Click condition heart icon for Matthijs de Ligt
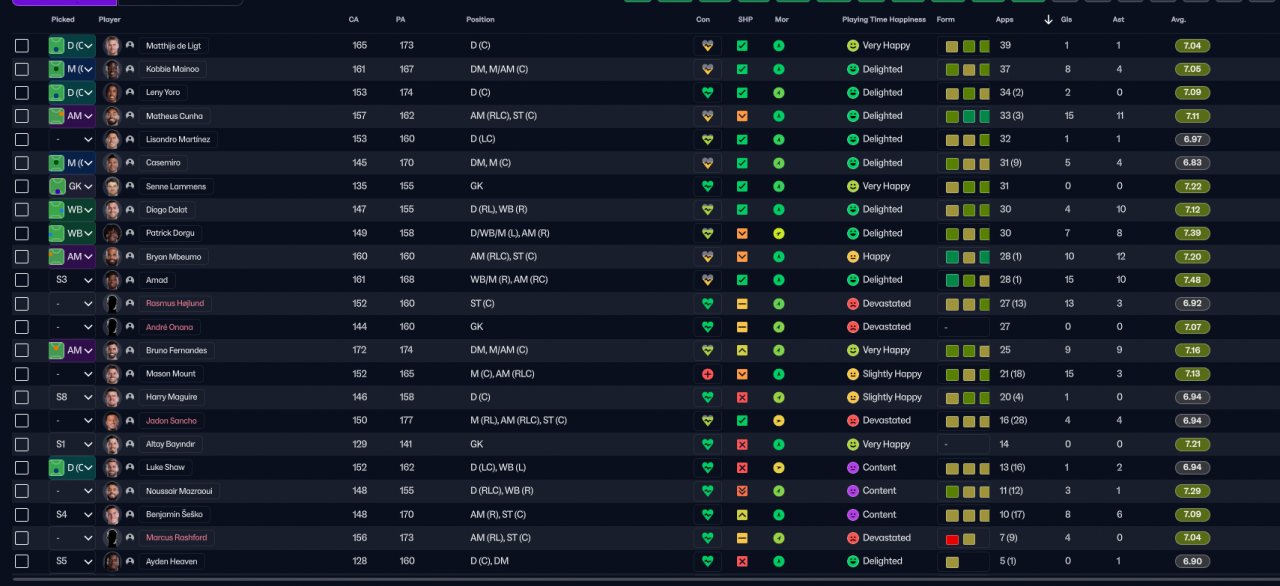The width and height of the screenshot is (1280, 586). (708, 46)
